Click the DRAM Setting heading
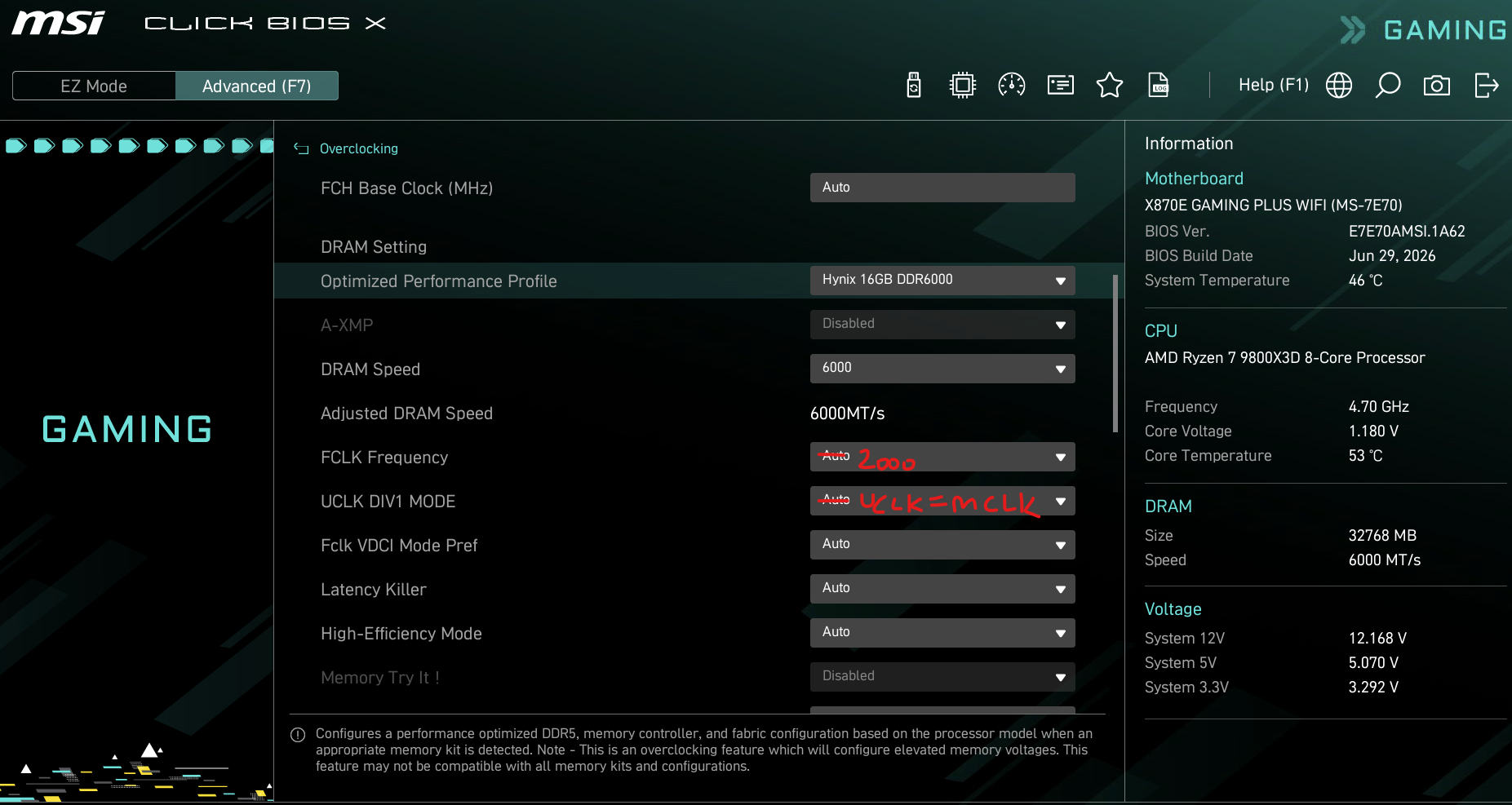This screenshot has height=805, width=1512. tap(374, 247)
